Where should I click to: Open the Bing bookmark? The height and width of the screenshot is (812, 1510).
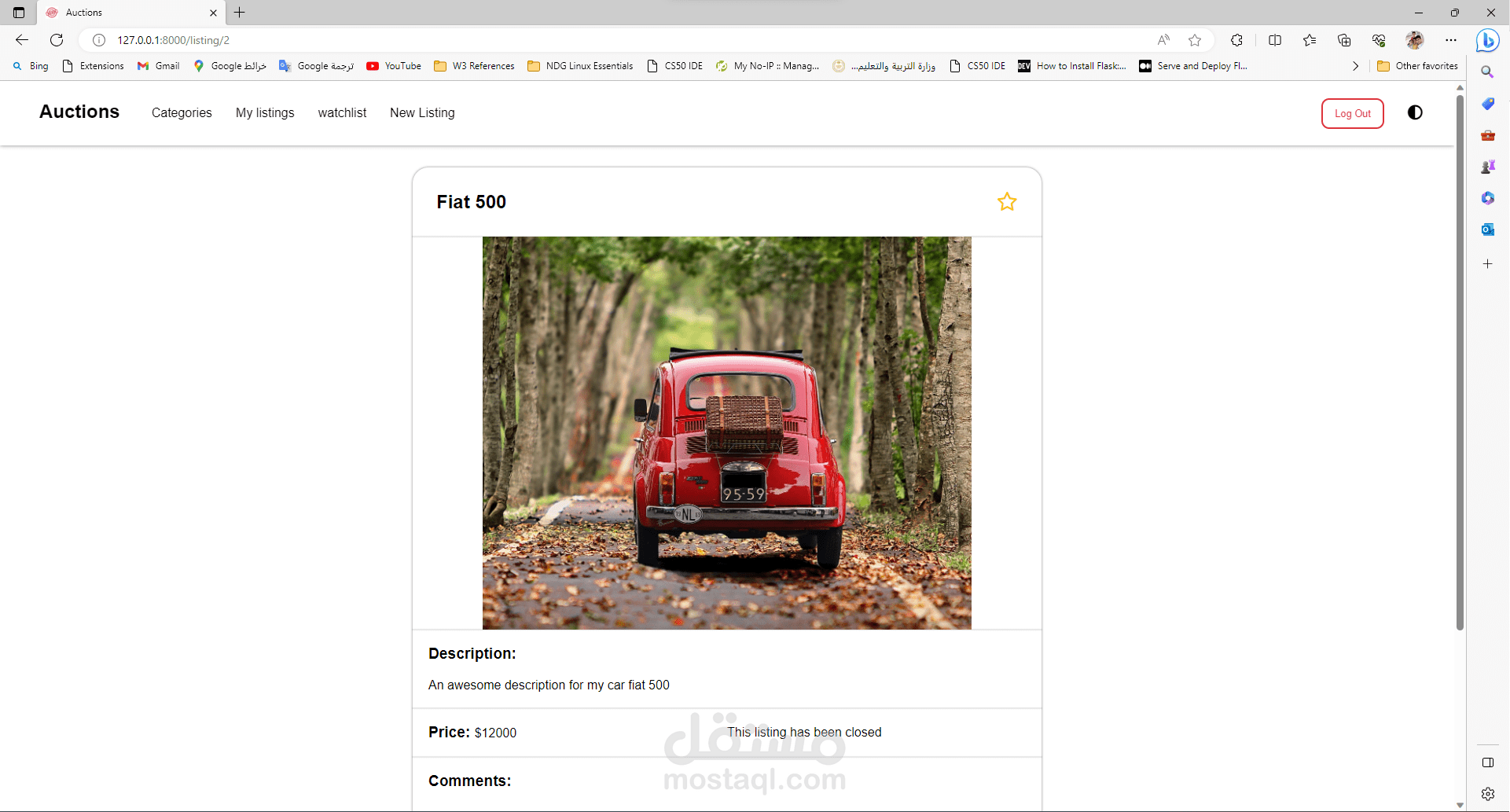tap(31, 66)
